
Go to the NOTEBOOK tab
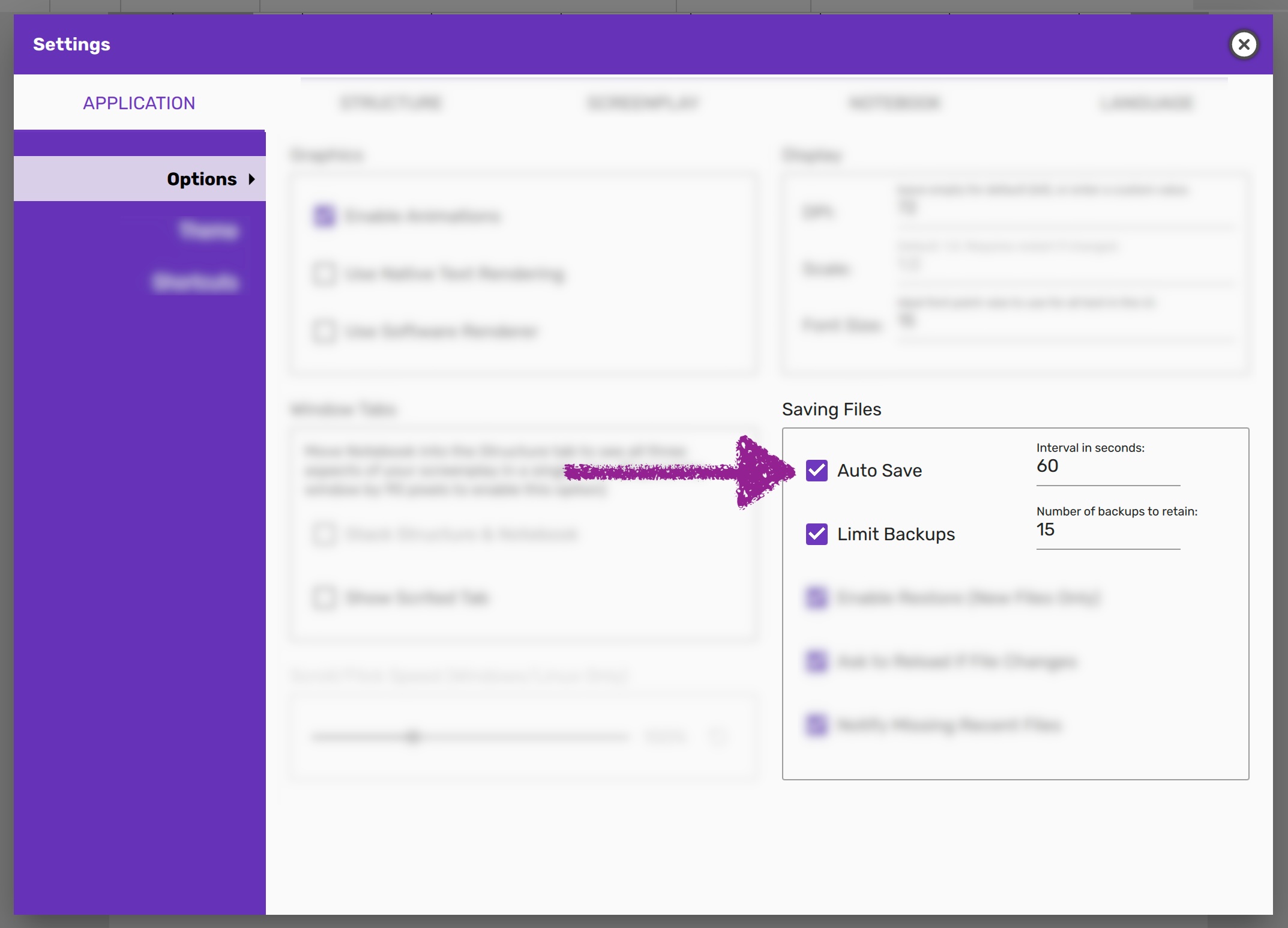(895, 103)
